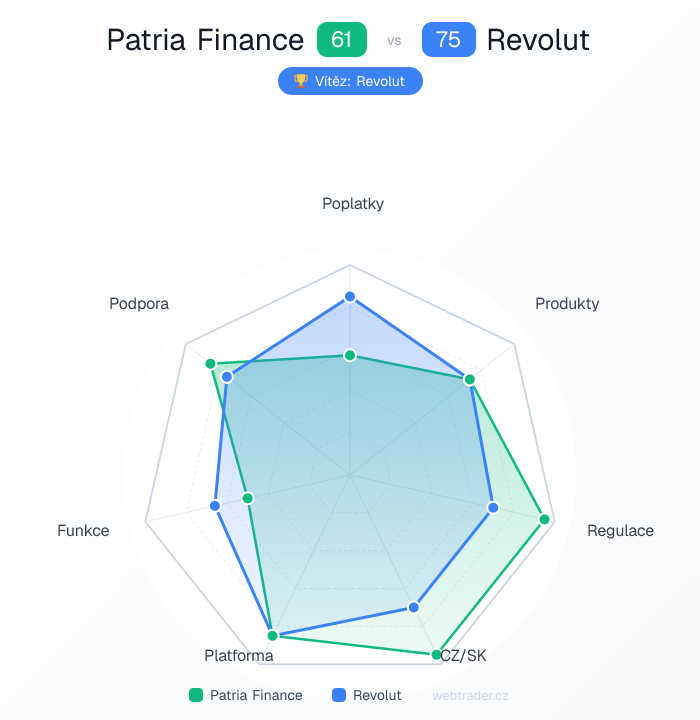This screenshot has width=700, height=720.
Task: Toggle Revolut legend entry
Action: [367, 695]
